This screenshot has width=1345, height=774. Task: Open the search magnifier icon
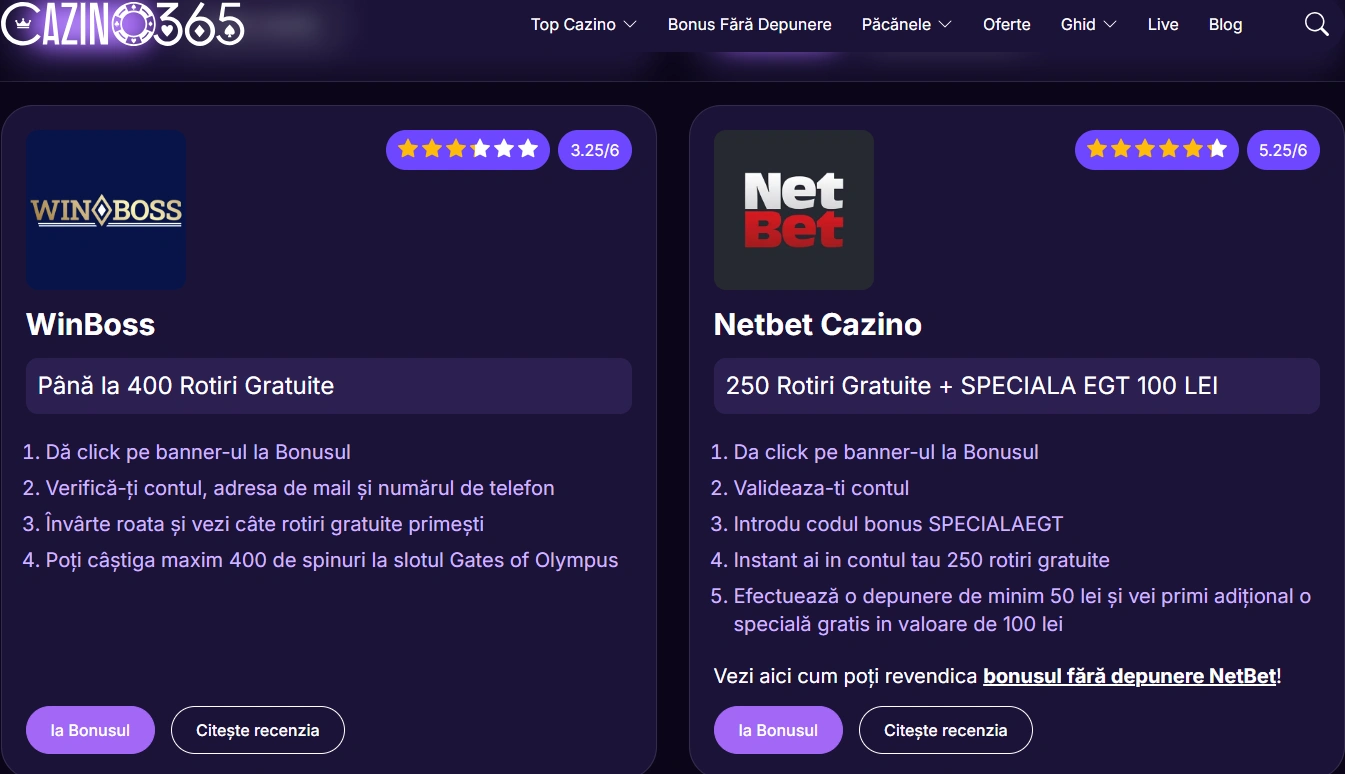point(1316,24)
